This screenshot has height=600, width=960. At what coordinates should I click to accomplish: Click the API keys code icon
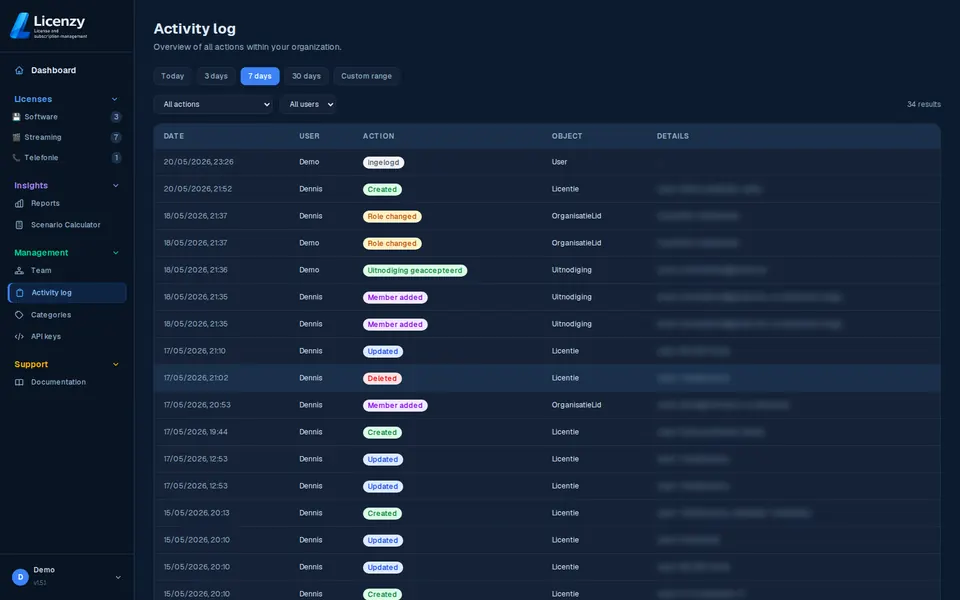[x=19, y=337]
